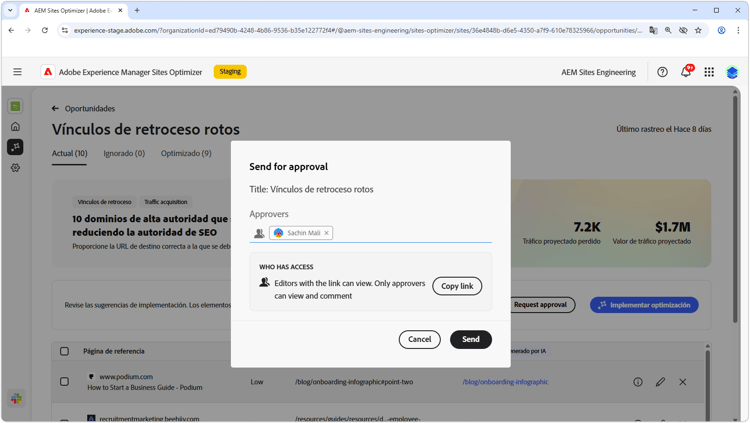Click the 7.2K projected traffic value
Viewport: 750px width, 423px height.
coord(587,227)
